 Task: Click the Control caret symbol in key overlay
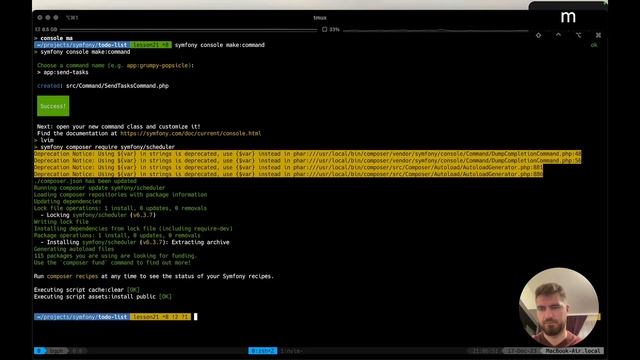[x=558, y=35]
